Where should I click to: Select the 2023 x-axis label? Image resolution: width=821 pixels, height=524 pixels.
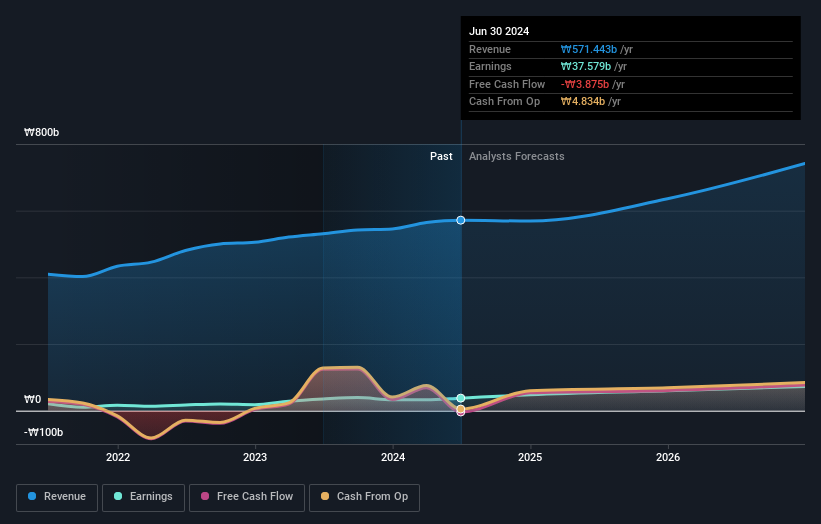(255, 457)
